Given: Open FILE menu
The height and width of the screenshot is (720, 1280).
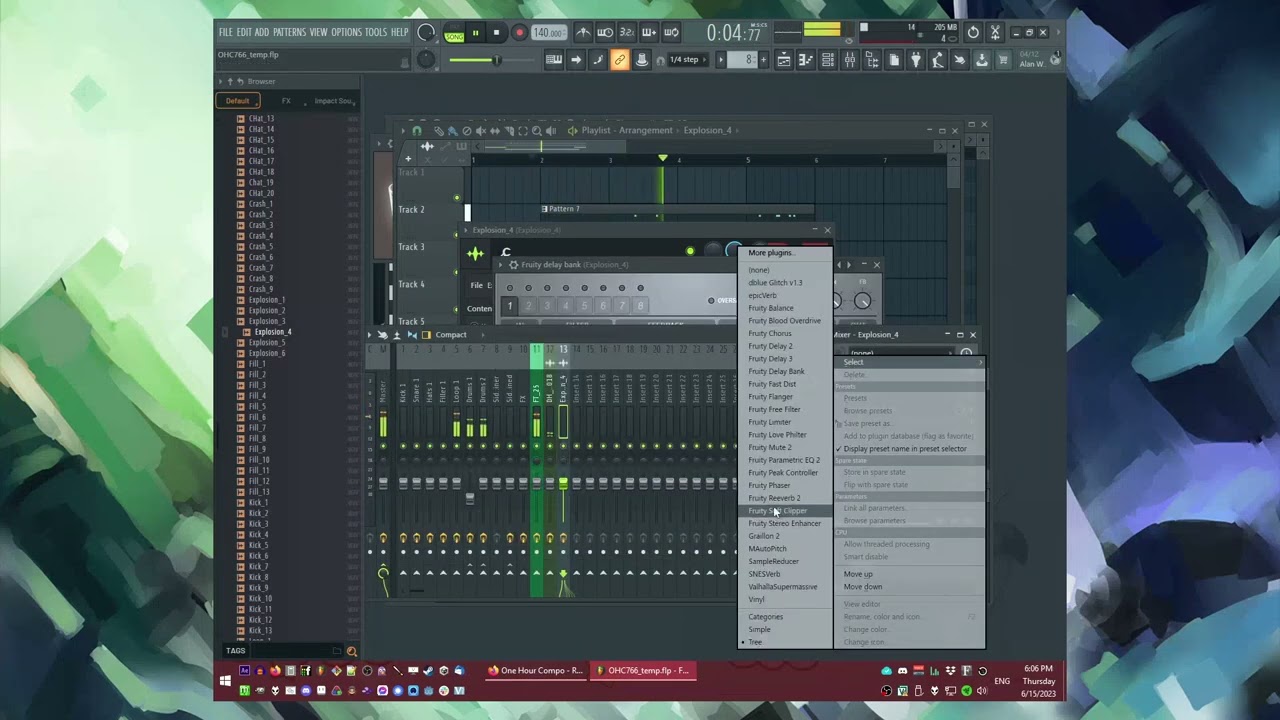Looking at the screenshot, I should 226,32.
